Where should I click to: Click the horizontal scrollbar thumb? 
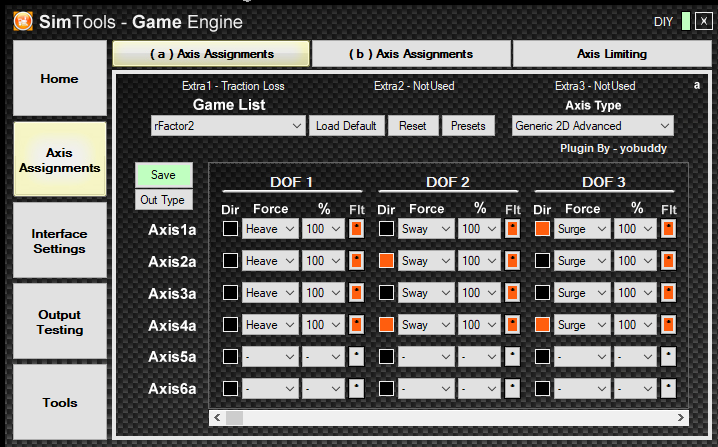point(234,417)
